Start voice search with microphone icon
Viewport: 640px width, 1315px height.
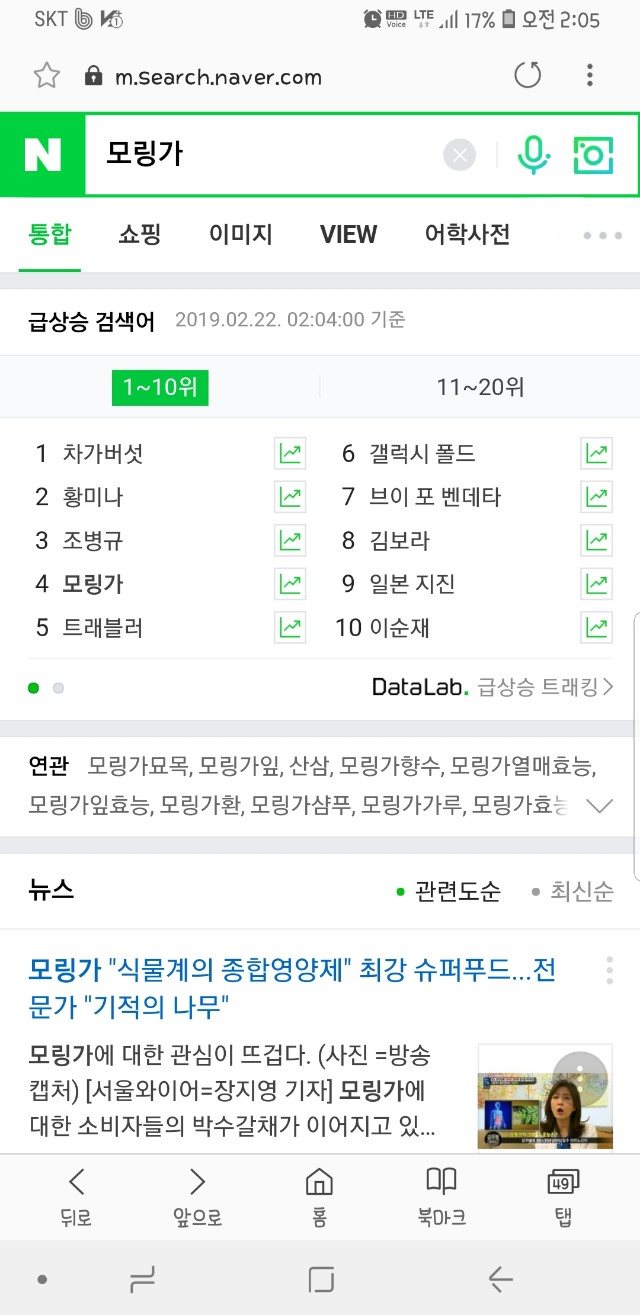click(534, 155)
